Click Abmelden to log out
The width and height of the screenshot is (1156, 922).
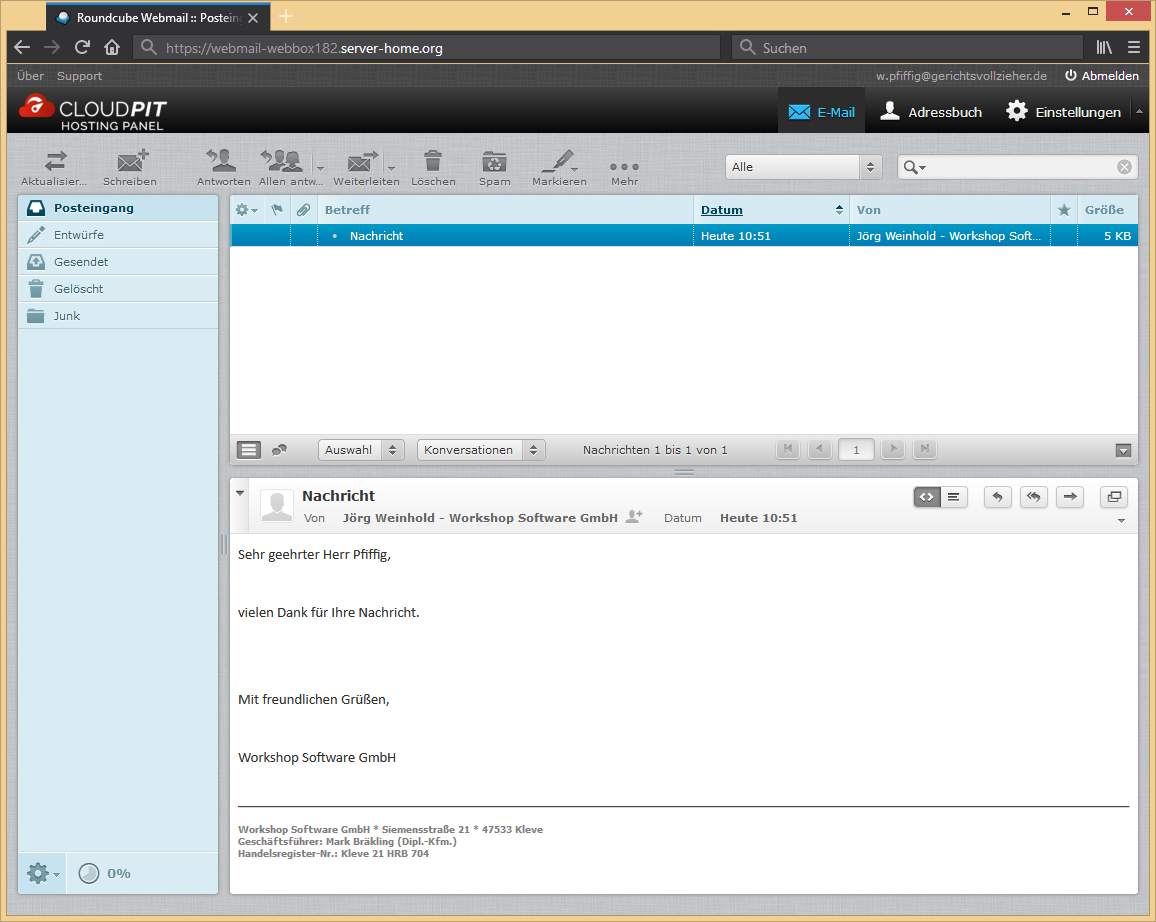(x=1101, y=76)
